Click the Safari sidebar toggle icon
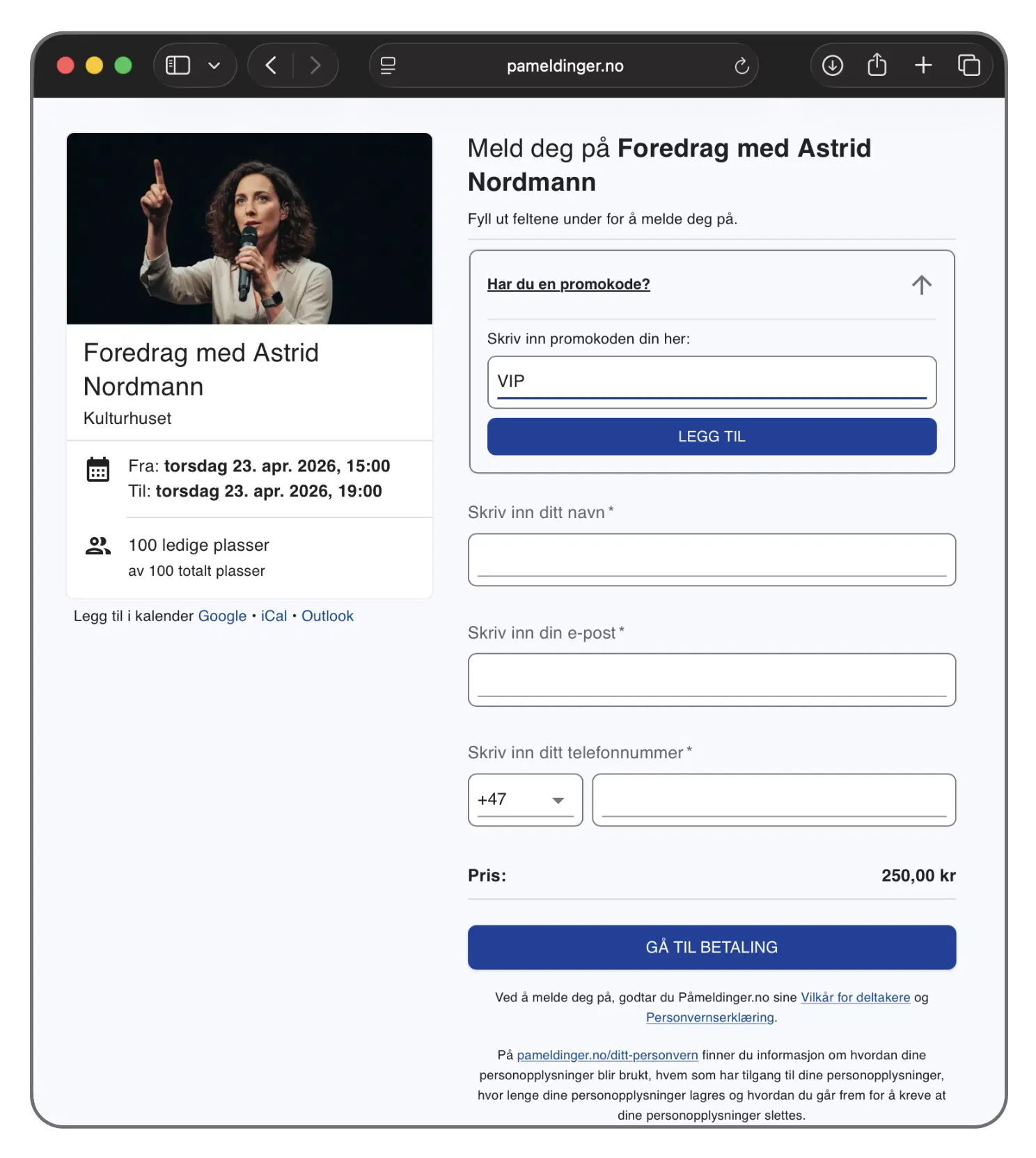The width and height of the screenshot is (1036, 1158). 178,65
